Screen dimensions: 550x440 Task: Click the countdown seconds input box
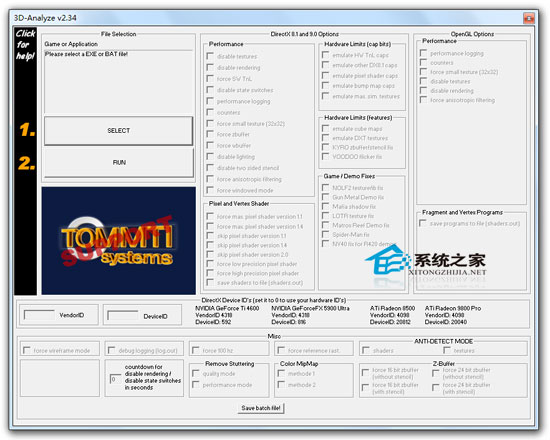[115, 379]
